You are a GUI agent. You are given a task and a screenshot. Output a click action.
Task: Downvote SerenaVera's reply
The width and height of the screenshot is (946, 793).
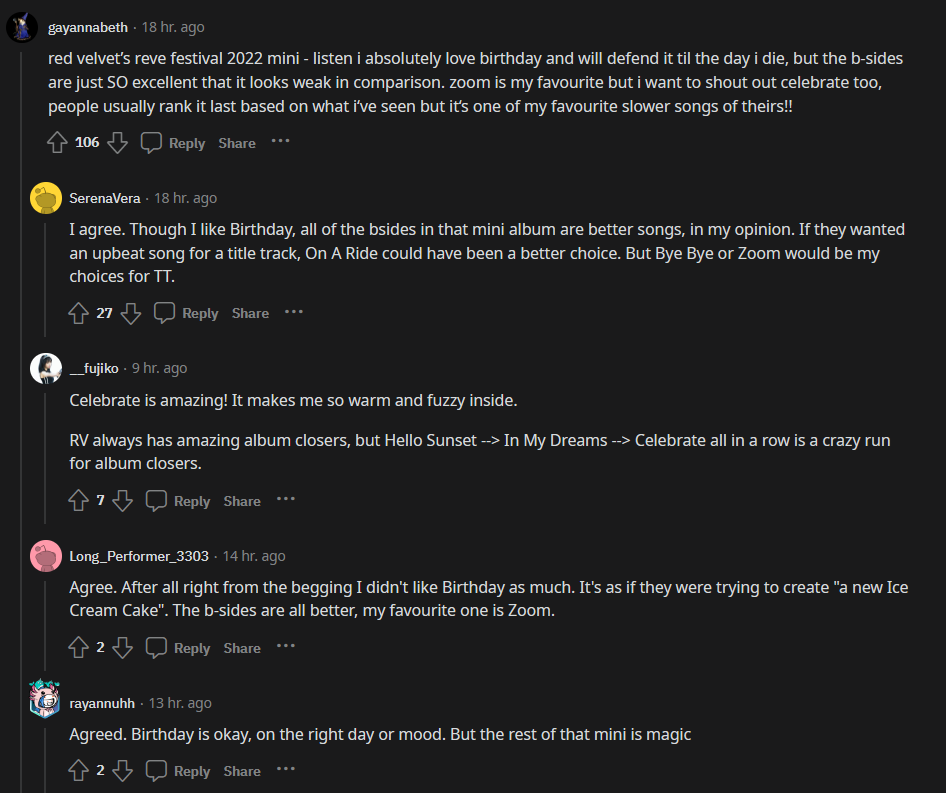[131, 314]
